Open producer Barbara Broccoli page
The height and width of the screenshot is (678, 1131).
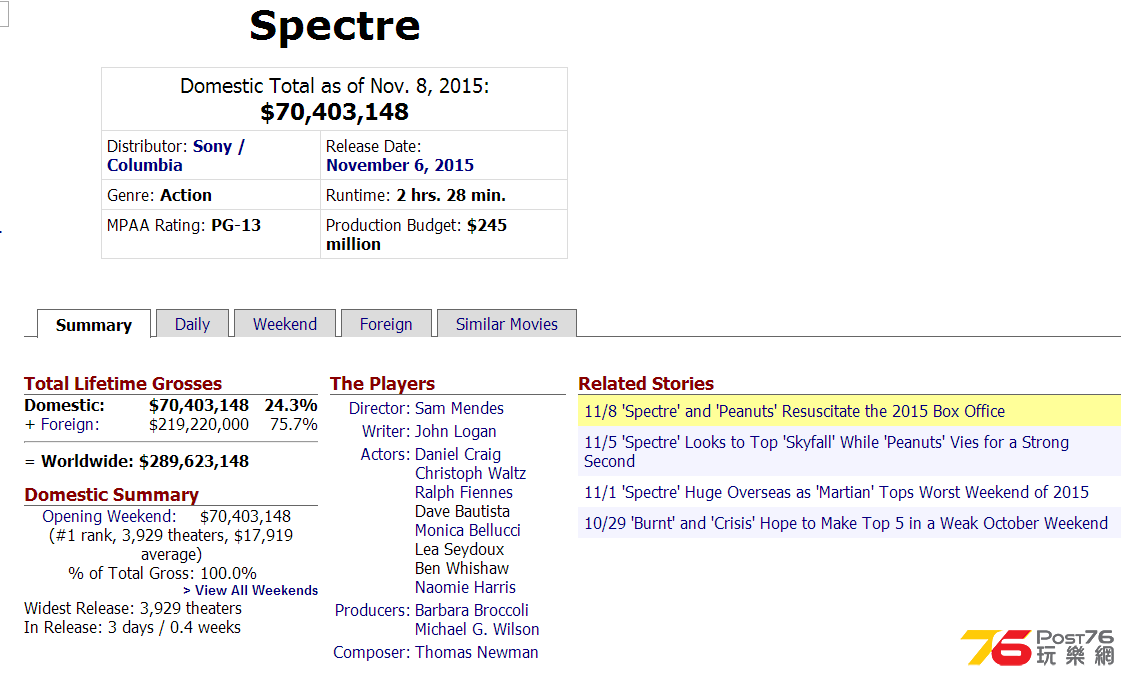point(472,610)
